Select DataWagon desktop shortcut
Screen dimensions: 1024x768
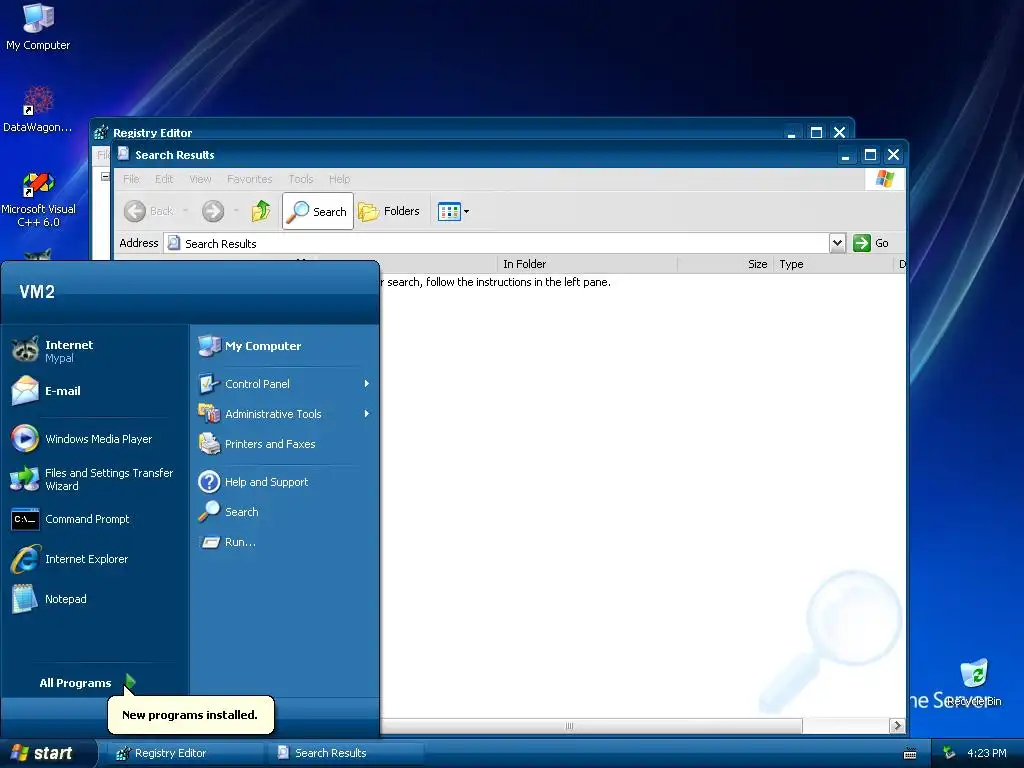38,108
